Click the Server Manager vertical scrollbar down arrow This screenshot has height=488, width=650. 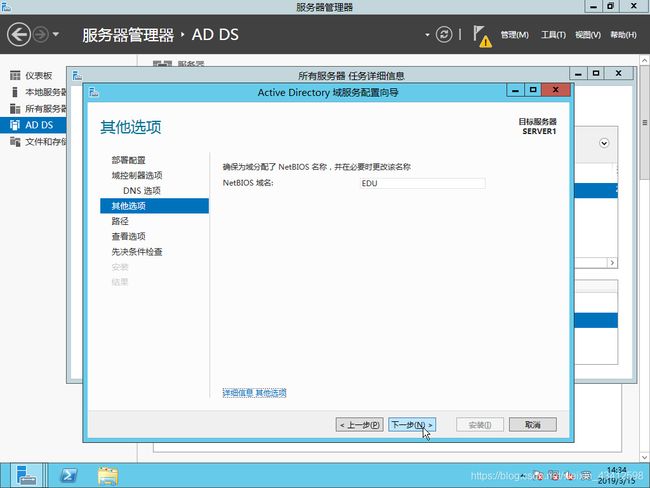[x=645, y=457]
